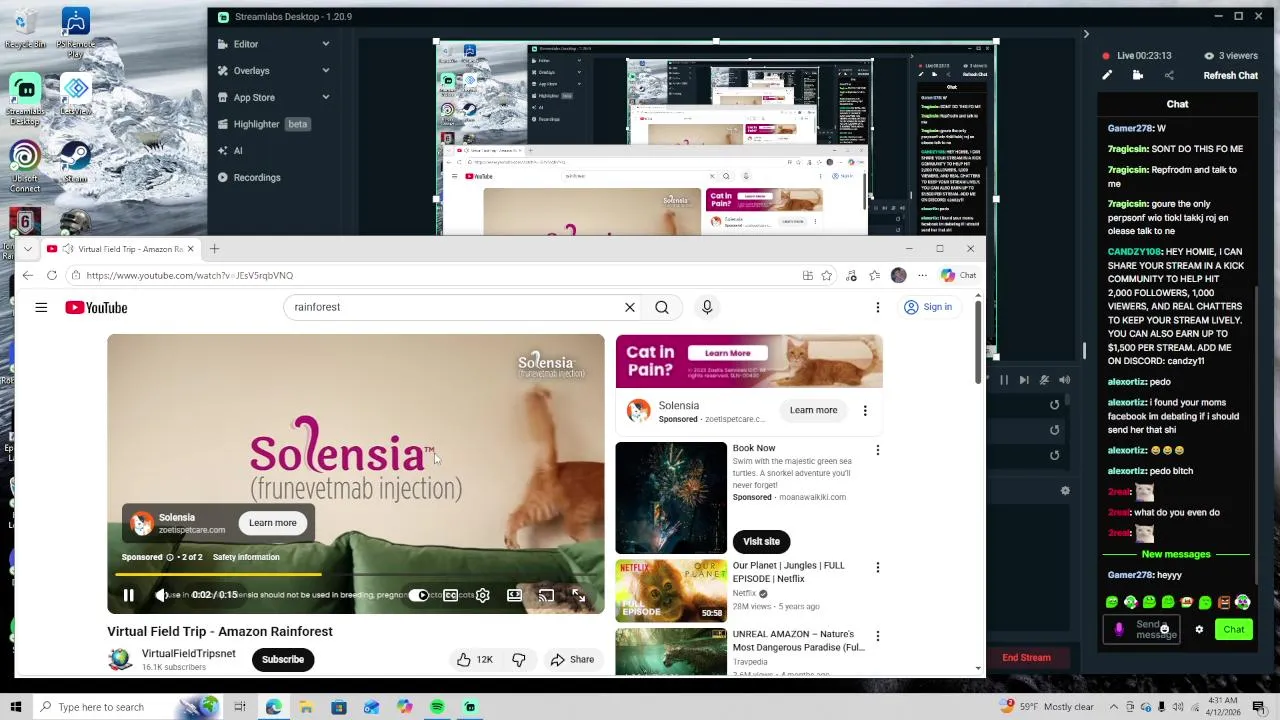Screen dimensions: 1280x720
Task: Mute the YouTube player volume
Action: click(162, 595)
